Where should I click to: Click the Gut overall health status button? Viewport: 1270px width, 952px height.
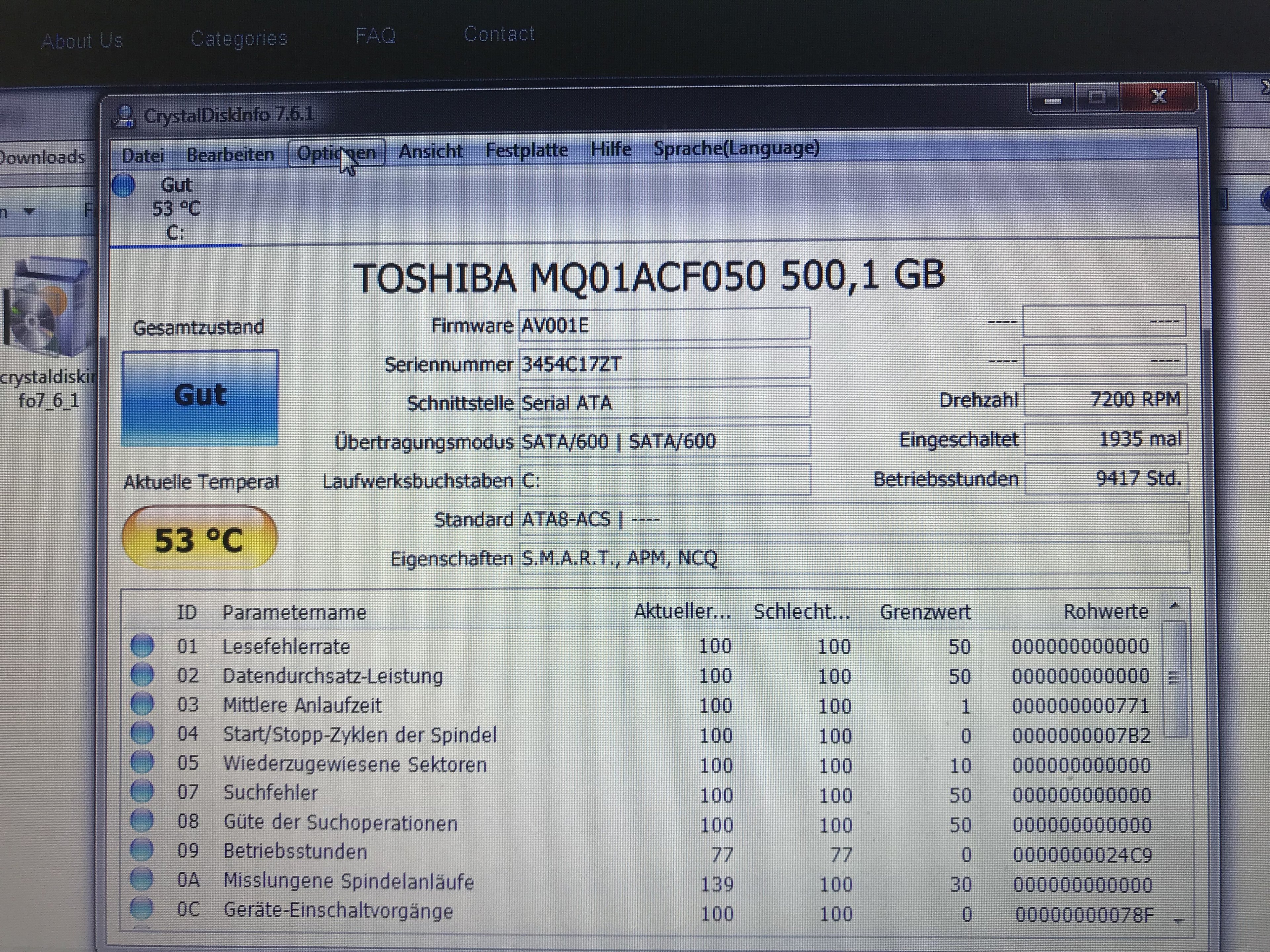pyautogui.click(x=200, y=397)
